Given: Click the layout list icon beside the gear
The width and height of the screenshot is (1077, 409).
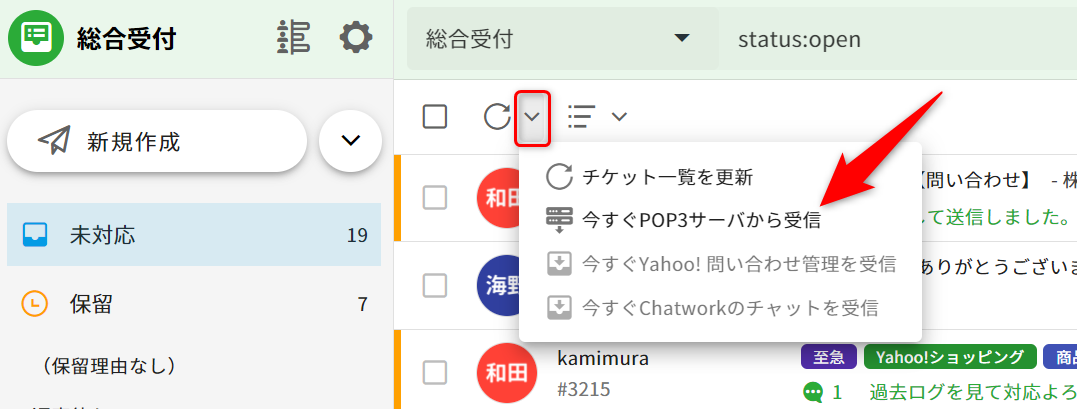Looking at the screenshot, I should (x=293, y=38).
